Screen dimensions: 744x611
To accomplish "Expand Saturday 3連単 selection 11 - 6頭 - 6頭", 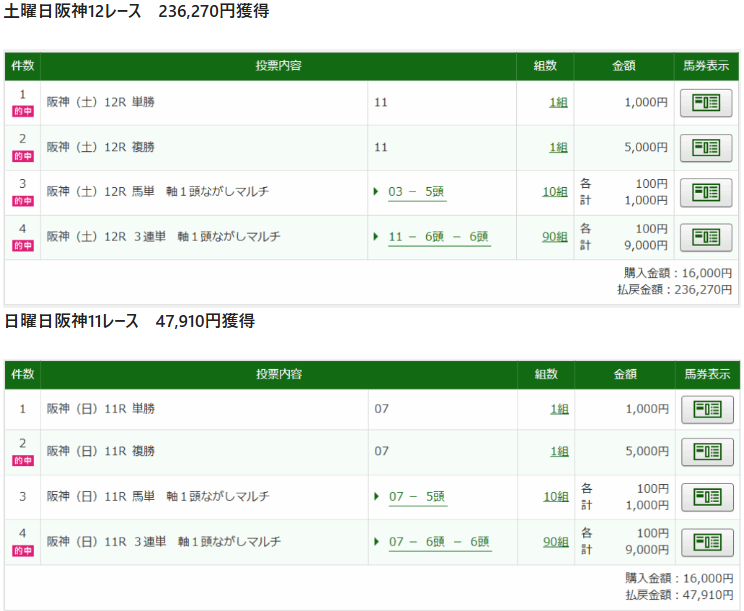I will [438, 237].
